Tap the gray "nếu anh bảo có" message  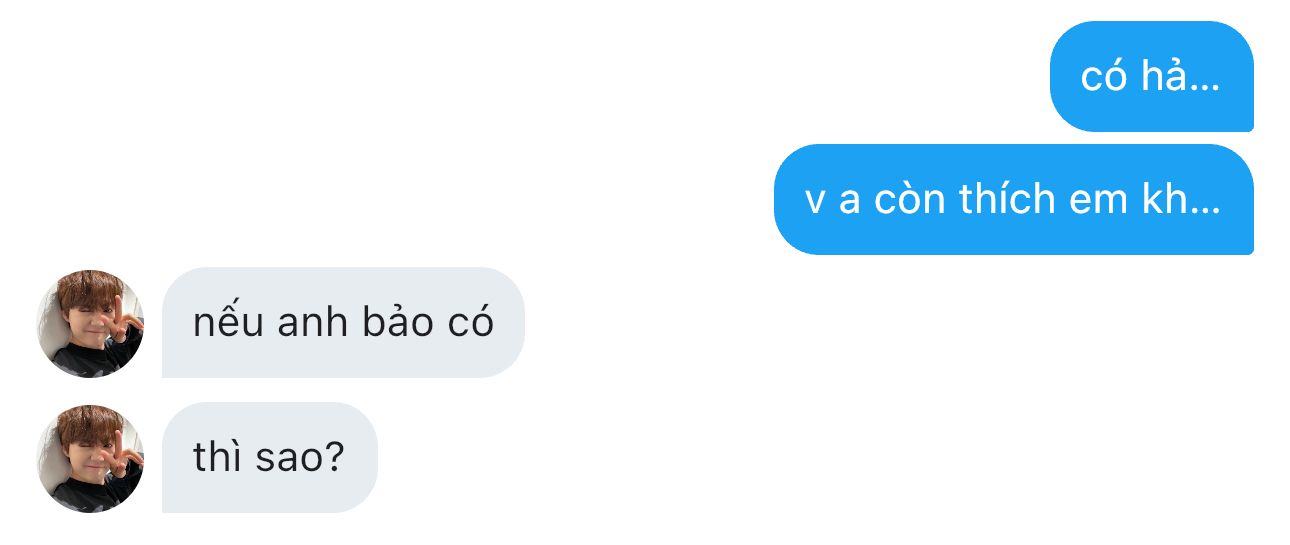coord(343,323)
